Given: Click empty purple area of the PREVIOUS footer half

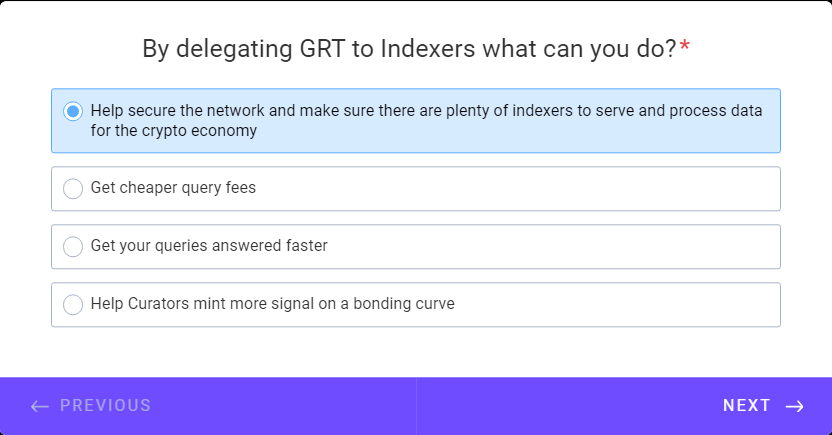Looking at the screenshot, I should coord(281,406).
